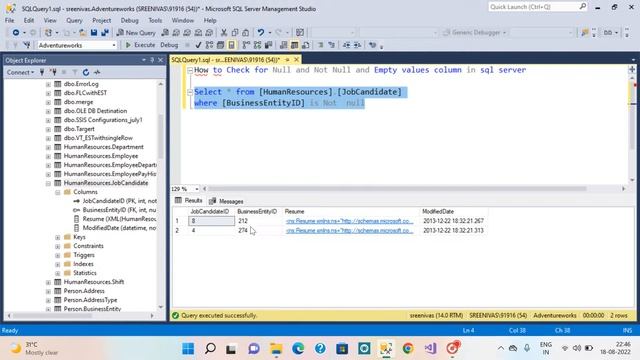Click the Cut scissors icon
Screen dimensions: 640x360
pyautogui.click(x=224, y=33)
